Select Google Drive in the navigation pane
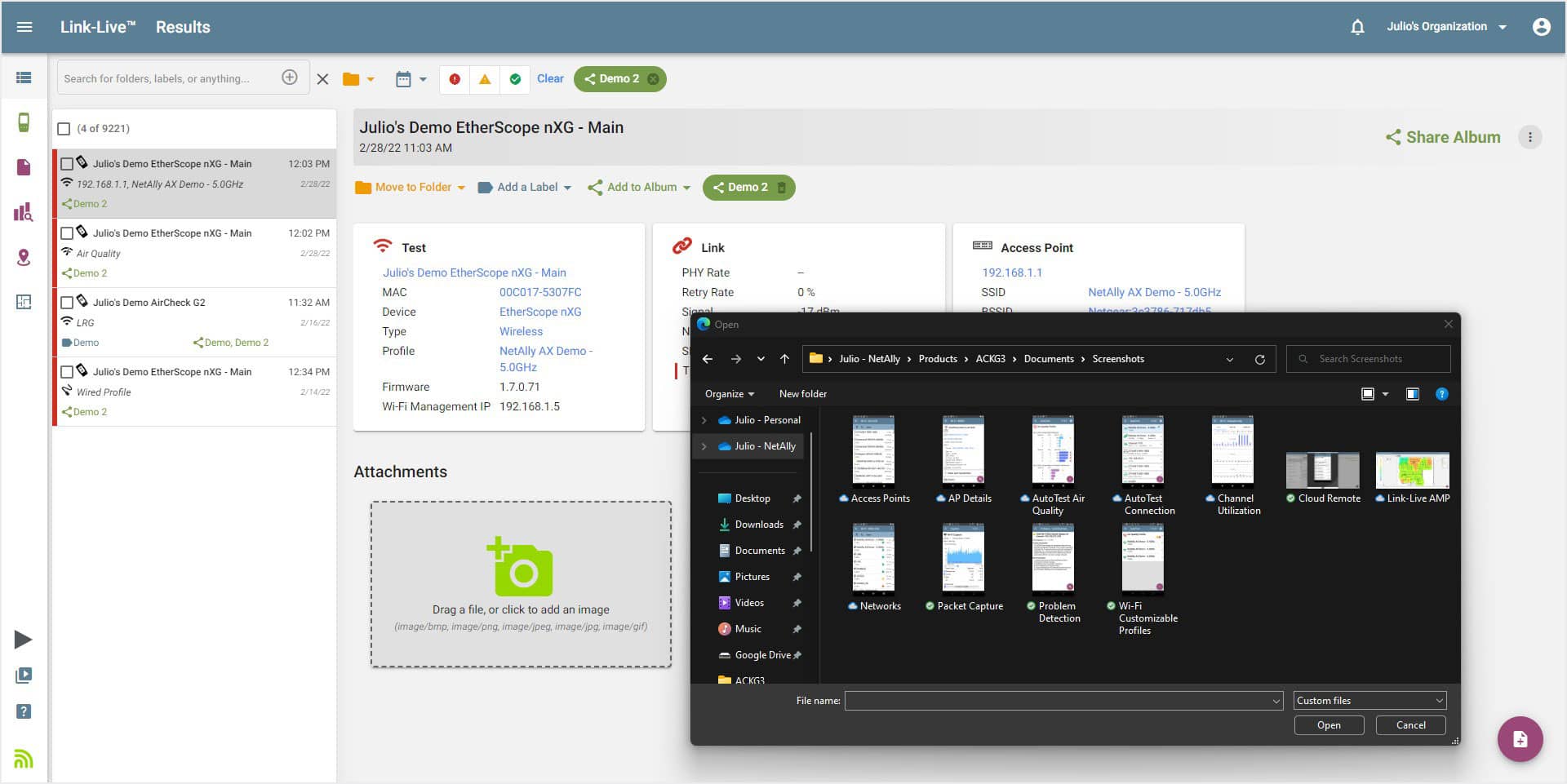Viewport: 1567px width, 784px height. click(x=762, y=655)
